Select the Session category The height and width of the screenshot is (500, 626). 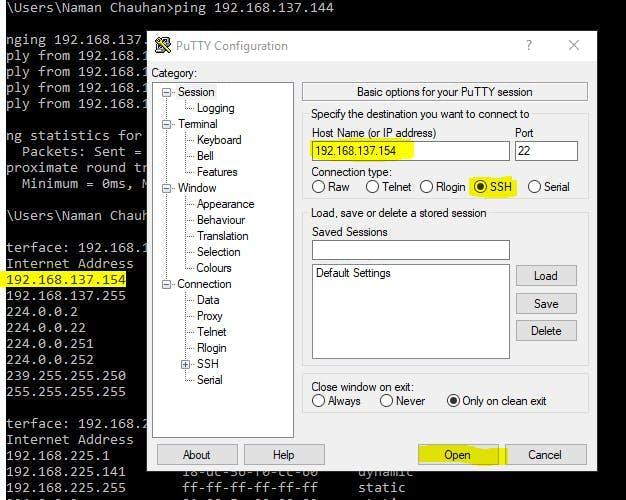coord(196,92)
